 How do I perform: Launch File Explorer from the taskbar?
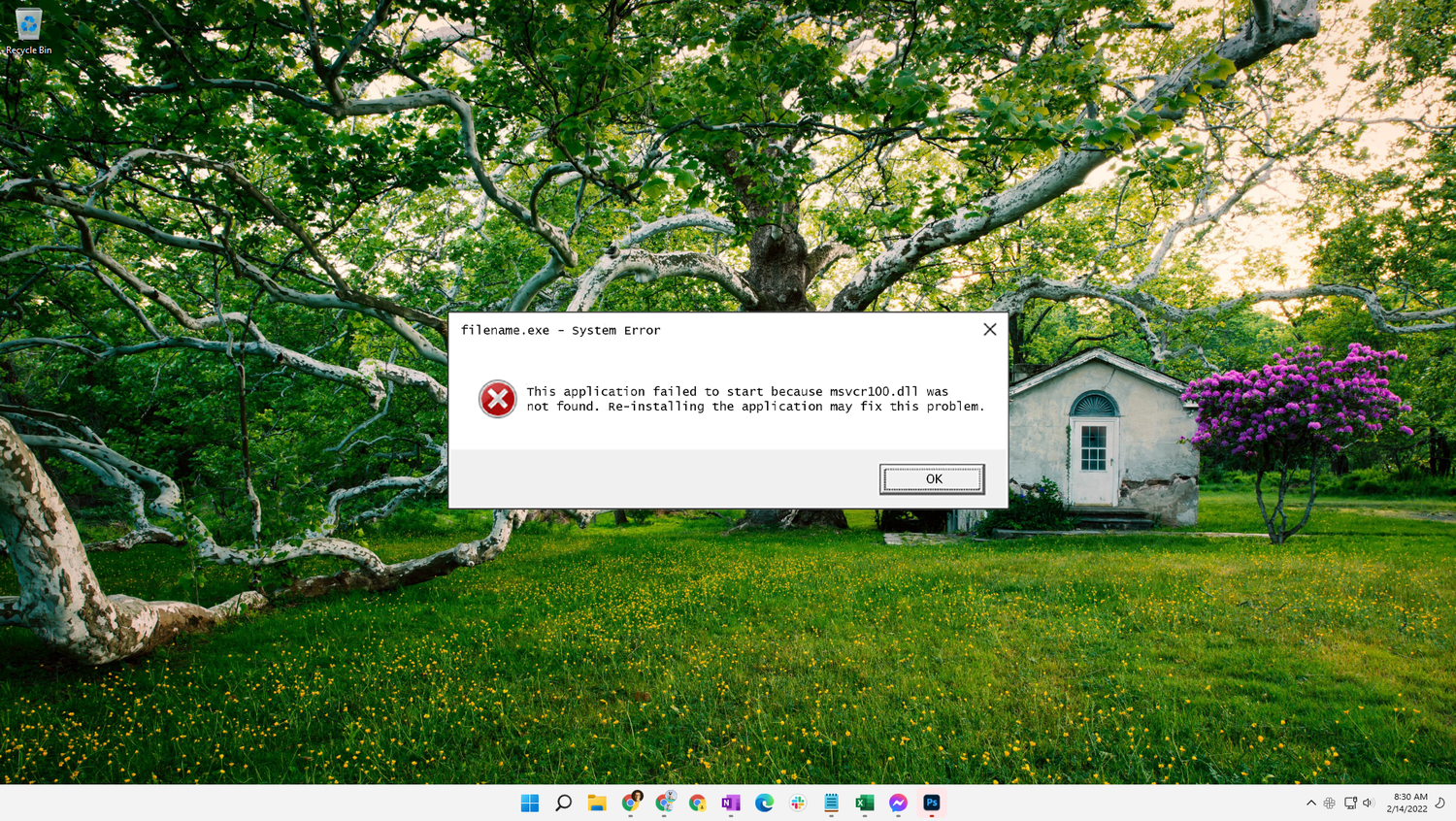tap(597, 803)
